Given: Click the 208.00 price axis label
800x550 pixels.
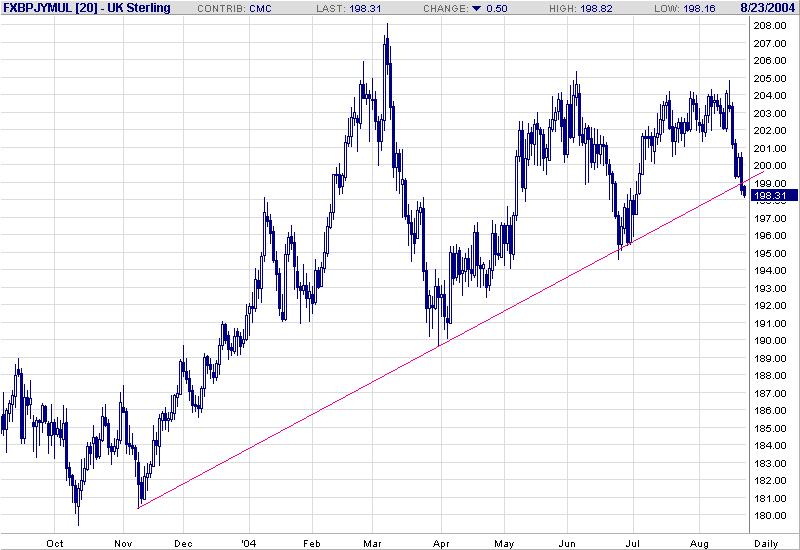Looking at the screenshot, I should click(770, 26).
